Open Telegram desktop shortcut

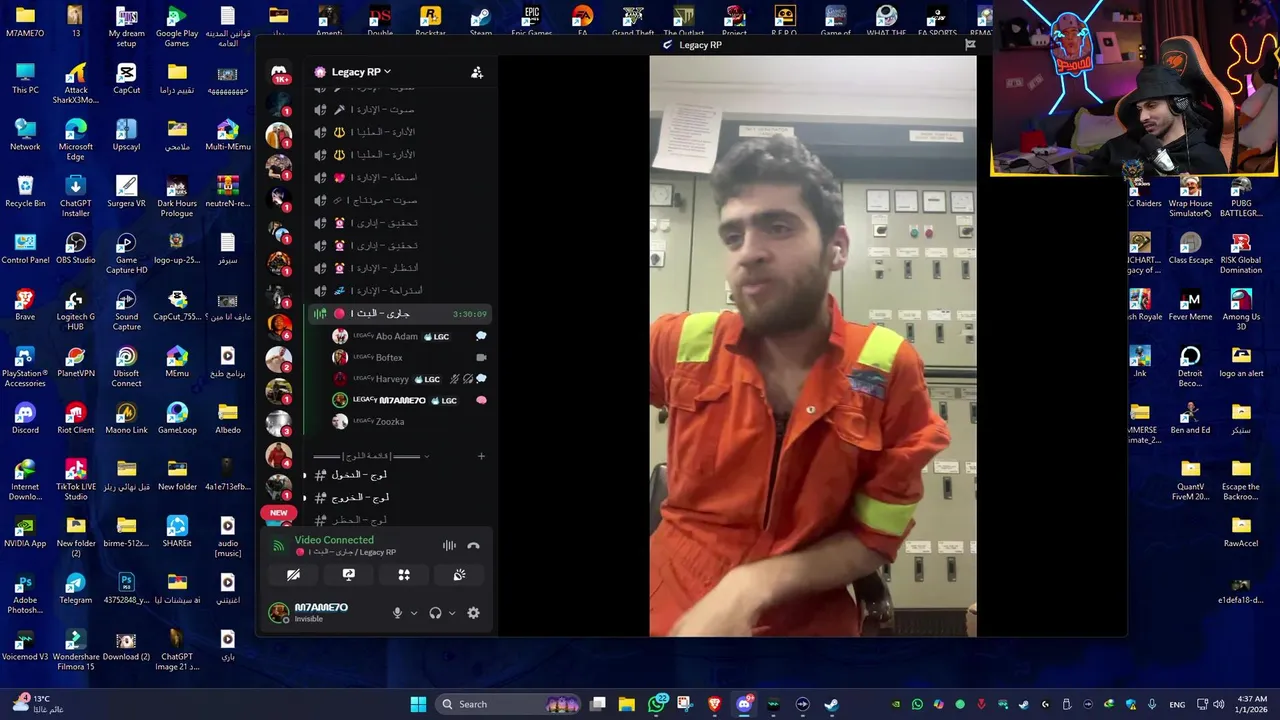pos(76,589)
